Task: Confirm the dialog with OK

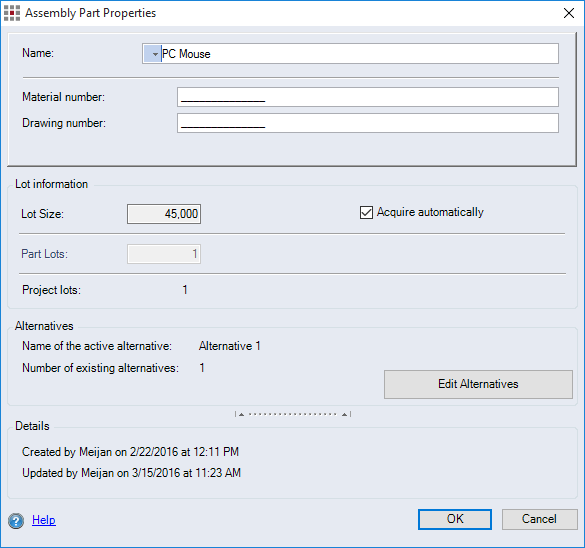Action: (x=455, y=519)
